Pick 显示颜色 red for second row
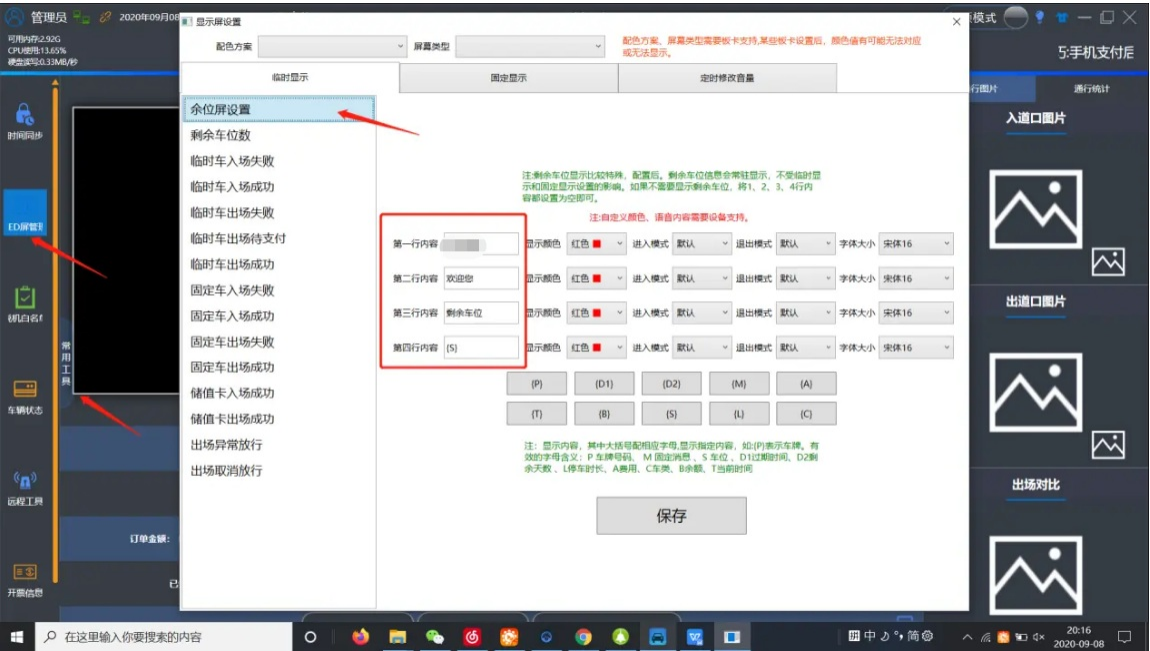1150x651 pixels. tap(596, 279)
